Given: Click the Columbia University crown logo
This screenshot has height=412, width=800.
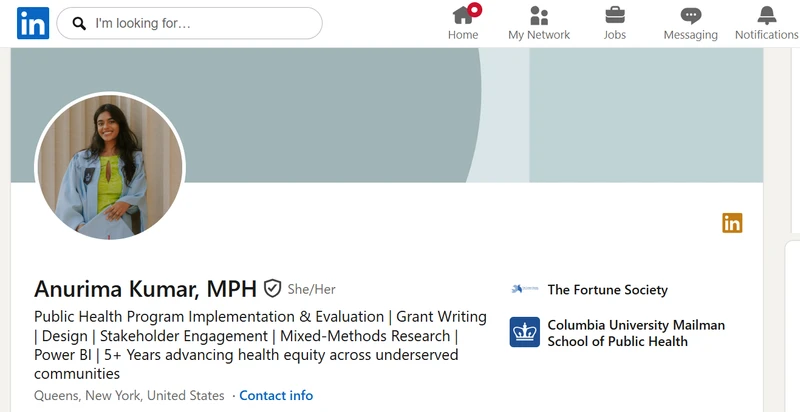Looking at the screenshot, I should tap(524, 332).
